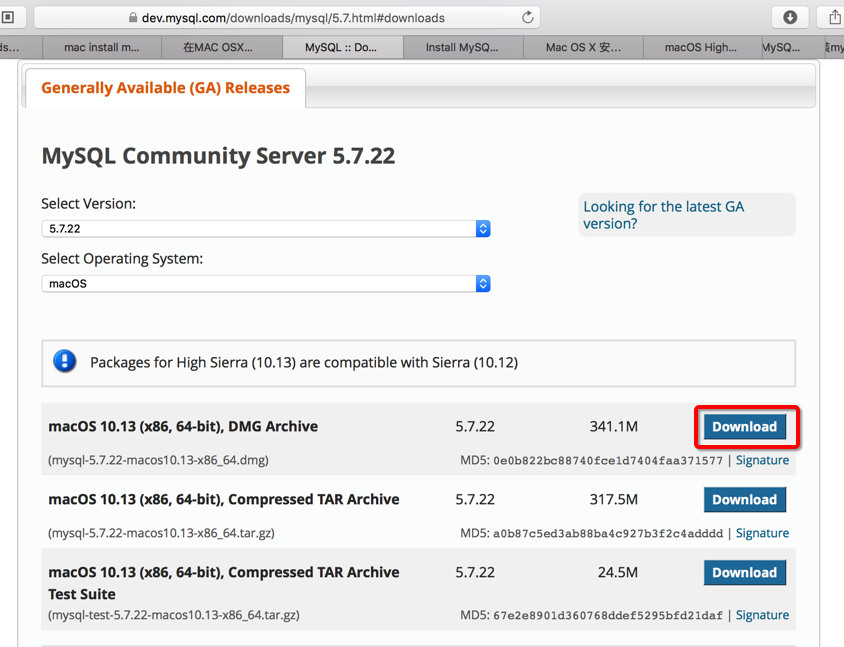This screenshot has height=647, width=844.
Task: Click the Safari share icon
Action: coord(834,17)
